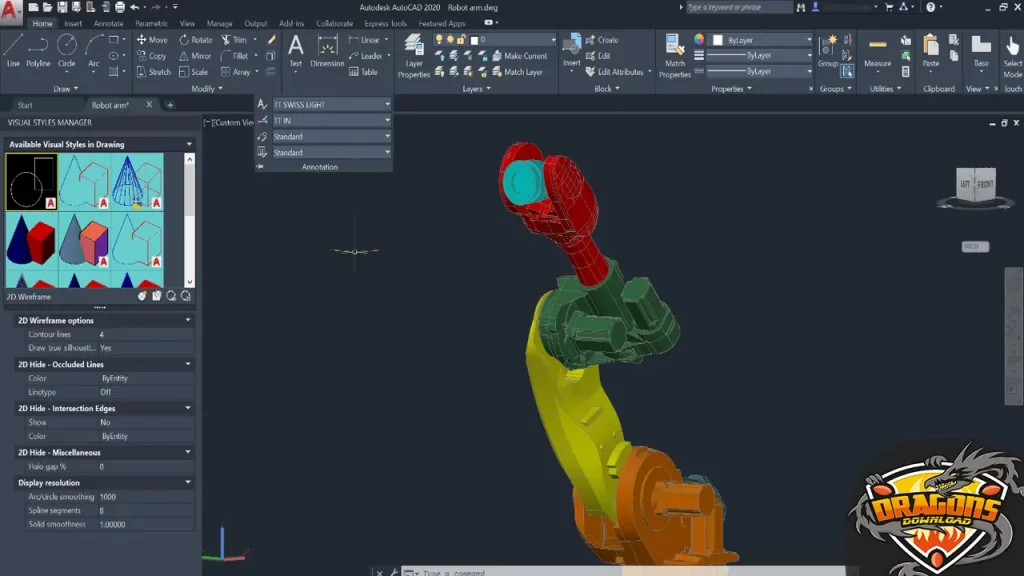
Task: Collapse the Display resolution section
Action: [x=186, y=482]
